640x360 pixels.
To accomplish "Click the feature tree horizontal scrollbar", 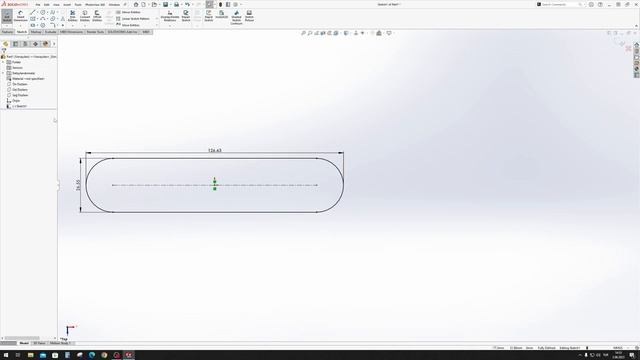I will [x=22, y=338].
